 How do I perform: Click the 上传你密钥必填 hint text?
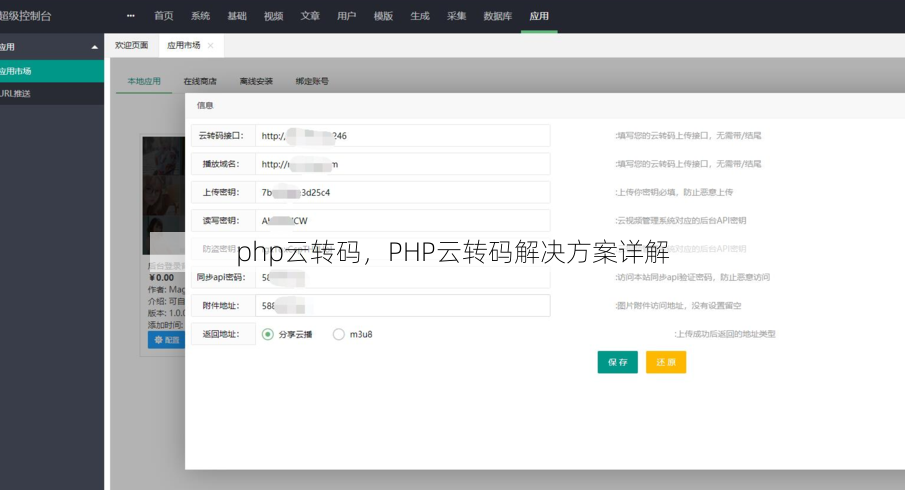674,192
